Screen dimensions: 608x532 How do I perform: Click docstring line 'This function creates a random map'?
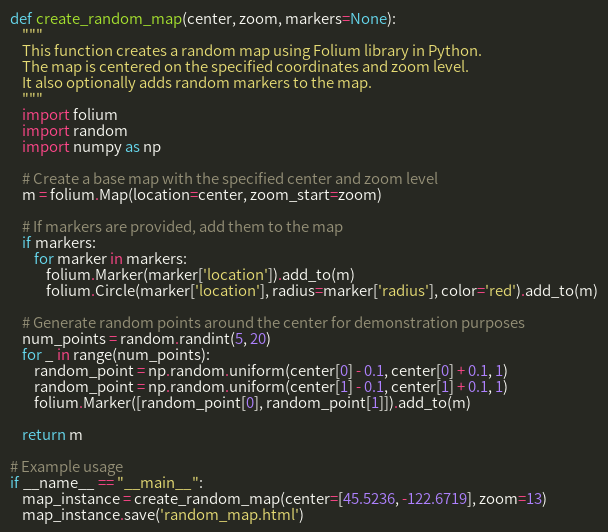click(x=252, y=51)
